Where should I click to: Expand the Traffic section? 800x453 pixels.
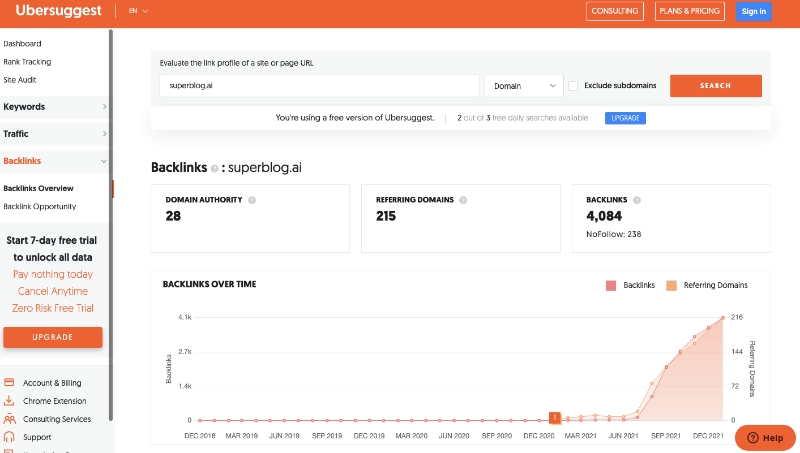click(x=55, y=134)
